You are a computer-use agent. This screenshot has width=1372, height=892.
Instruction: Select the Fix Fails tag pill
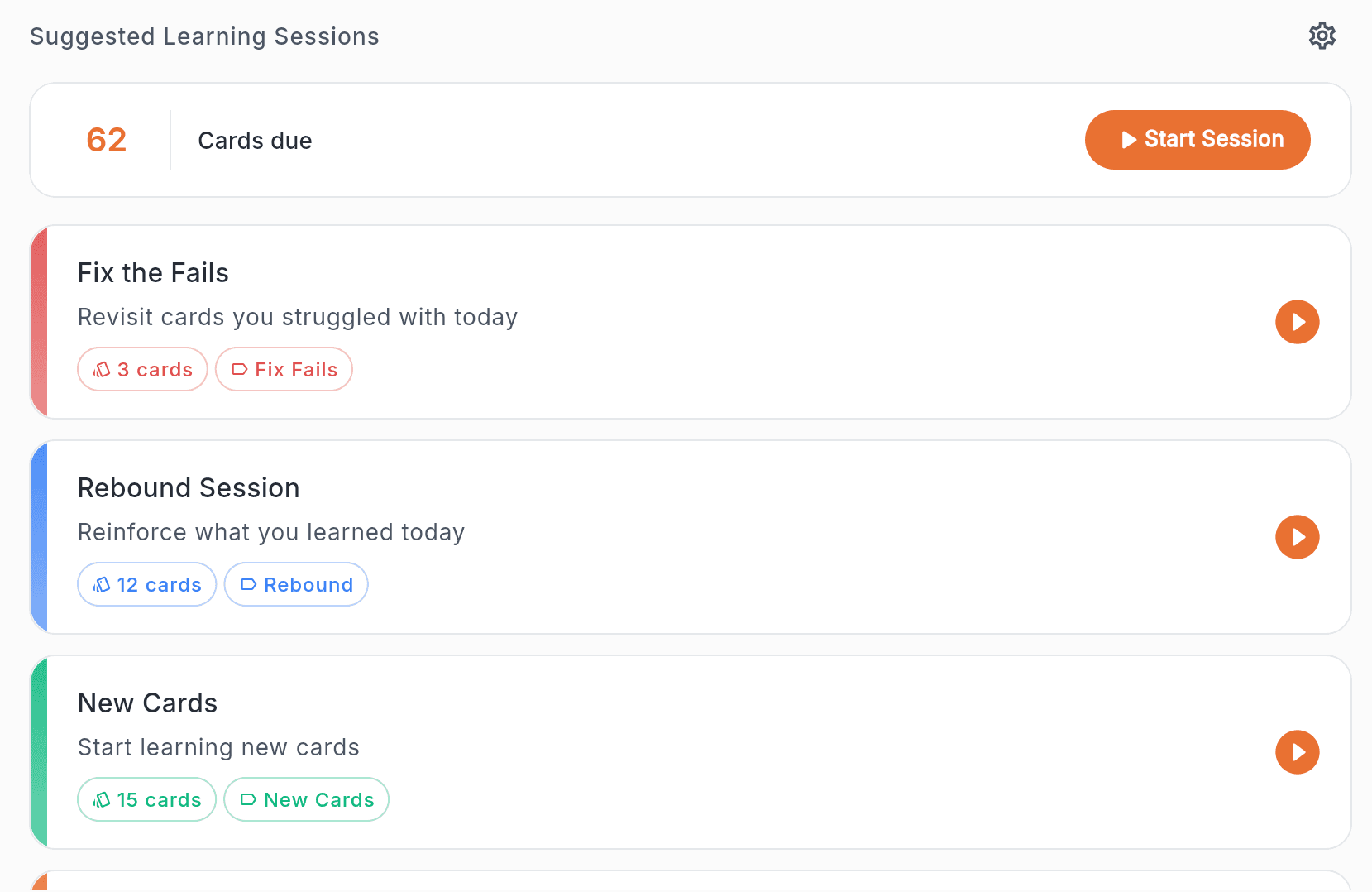pos(284,369)
